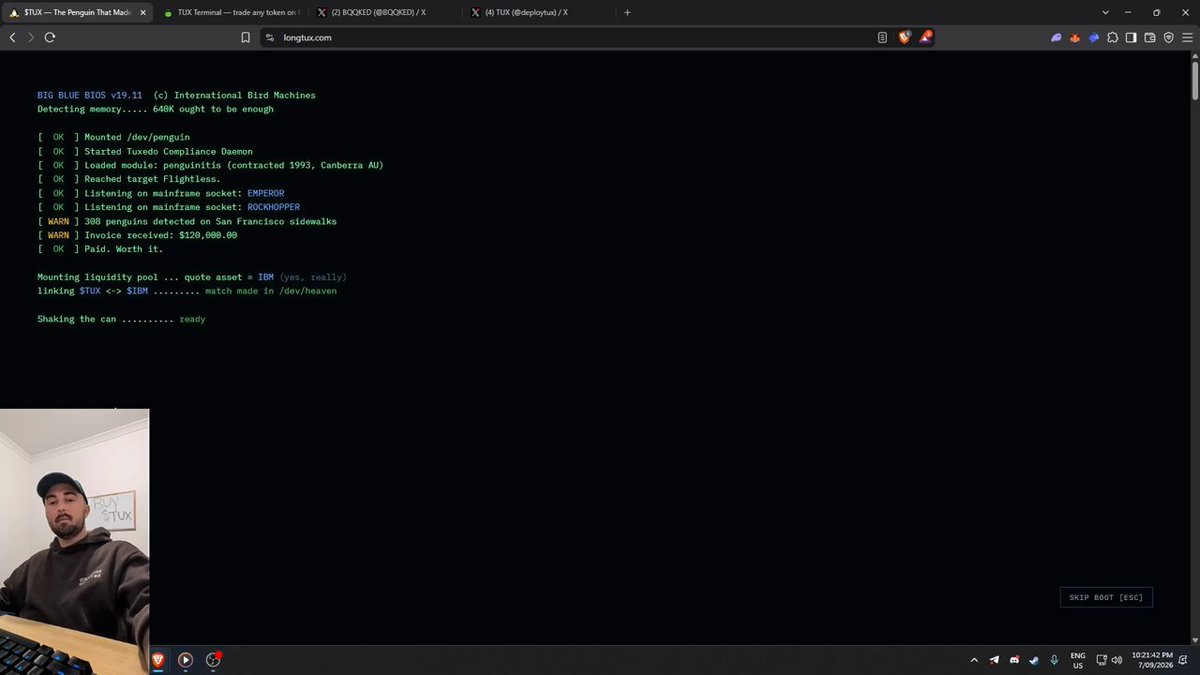Screen dimensions: 1200x675
Task: Open the play-button app in taskbar
Action: [x=185, y=659]
